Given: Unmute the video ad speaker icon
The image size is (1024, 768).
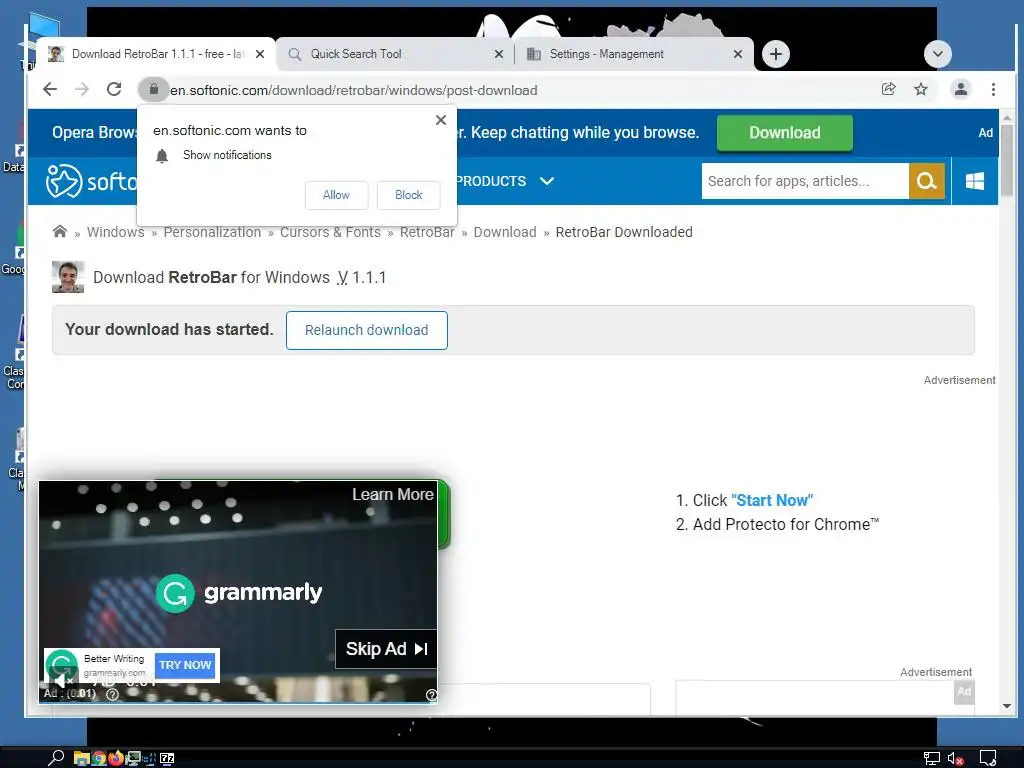Looking at the screenshot, I should (x=63, y=682).
